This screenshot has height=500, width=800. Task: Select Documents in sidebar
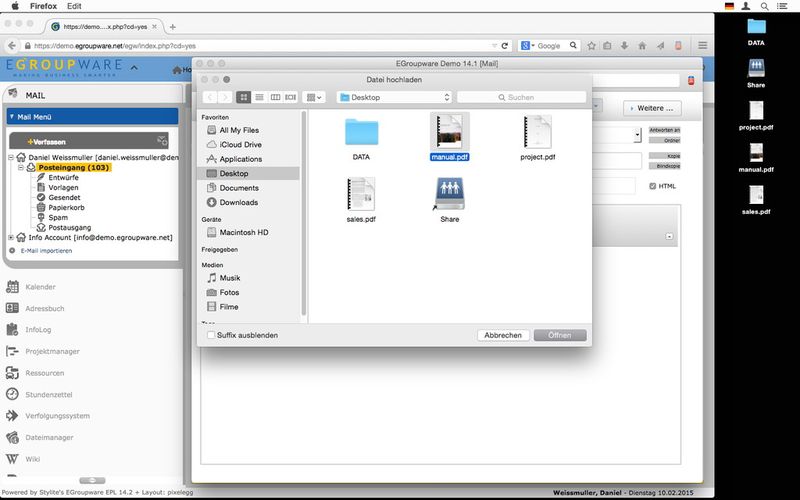[239, 188]
